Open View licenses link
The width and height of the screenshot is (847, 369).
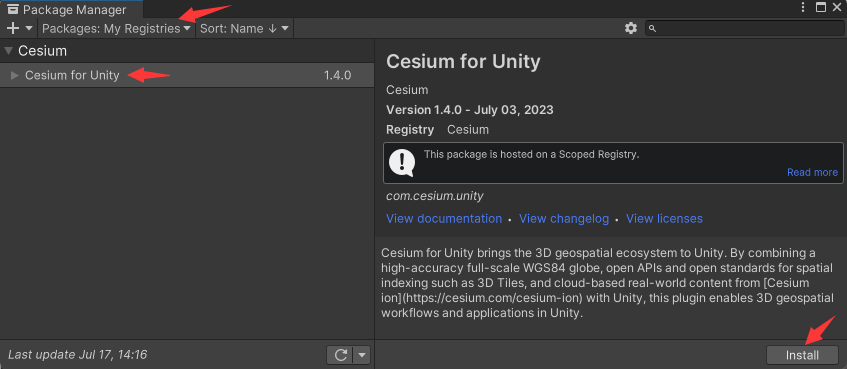(664, 218)
